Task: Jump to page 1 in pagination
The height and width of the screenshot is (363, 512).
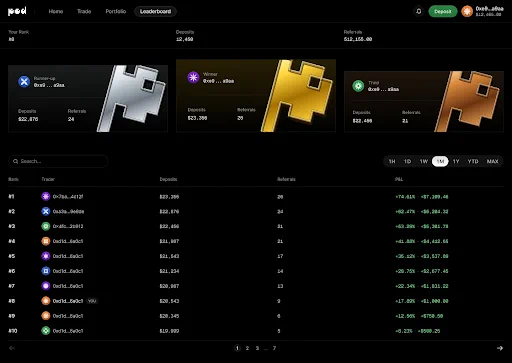Action: click(237, 348)
